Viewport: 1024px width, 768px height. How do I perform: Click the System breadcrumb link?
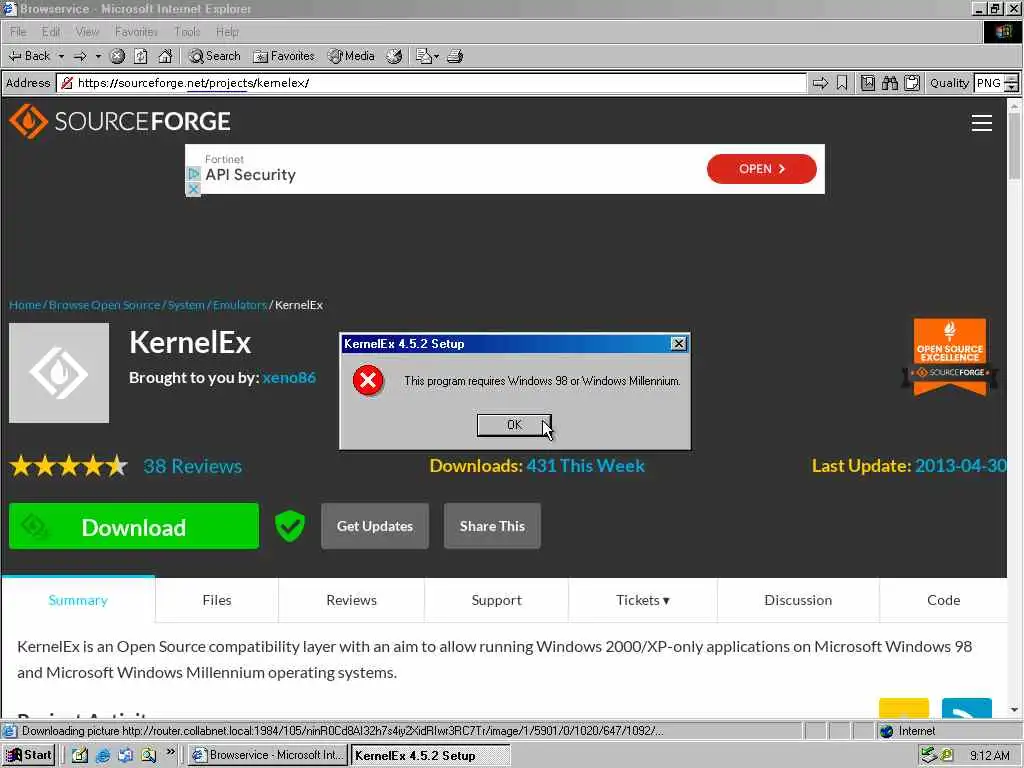point(186,305)
